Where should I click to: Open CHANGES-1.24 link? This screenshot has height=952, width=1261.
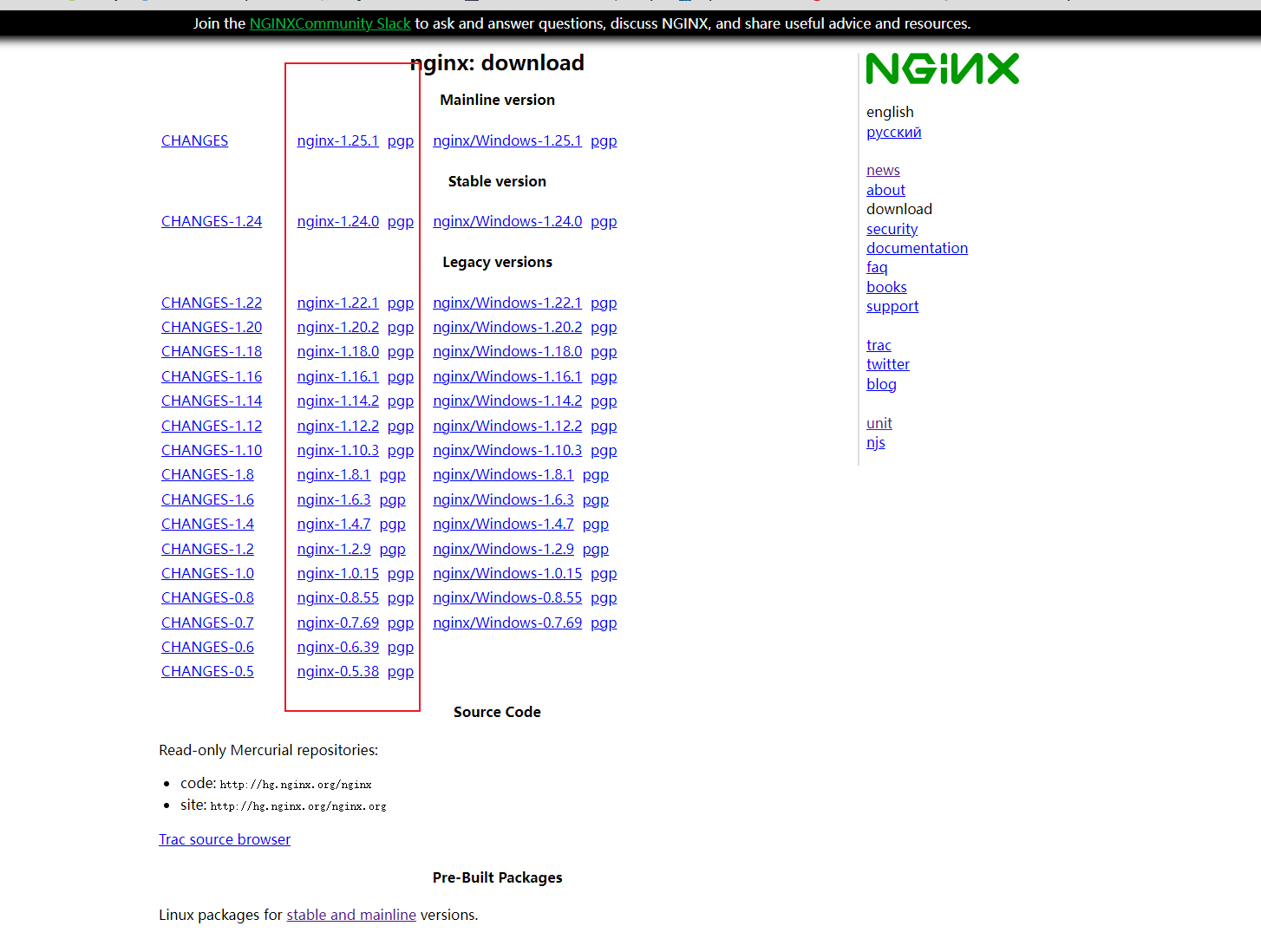click(212, 221)
